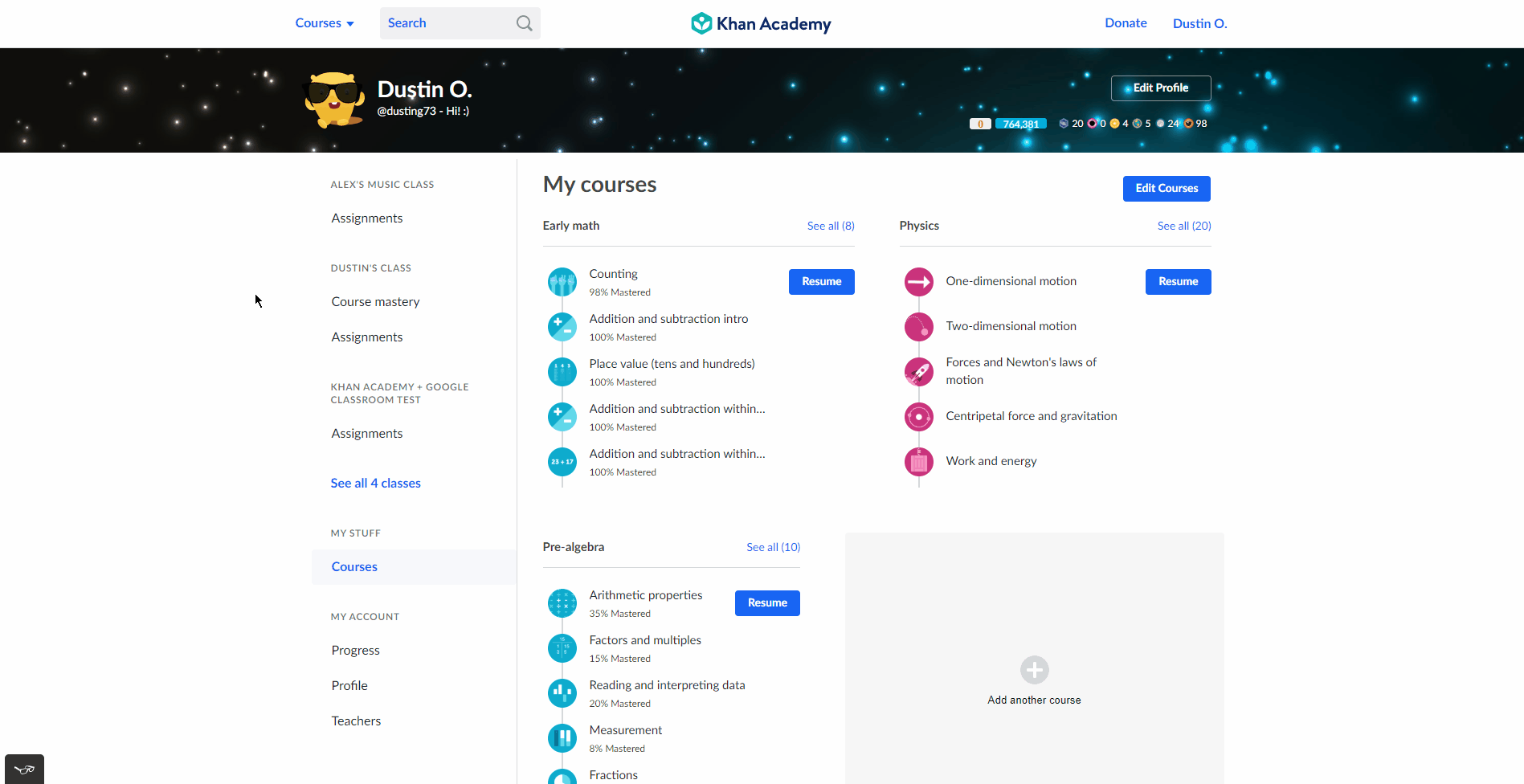Select Courses in My Stuff sidebar
This screenshot has width=1524, height=784.
click(x=414, y=567)
